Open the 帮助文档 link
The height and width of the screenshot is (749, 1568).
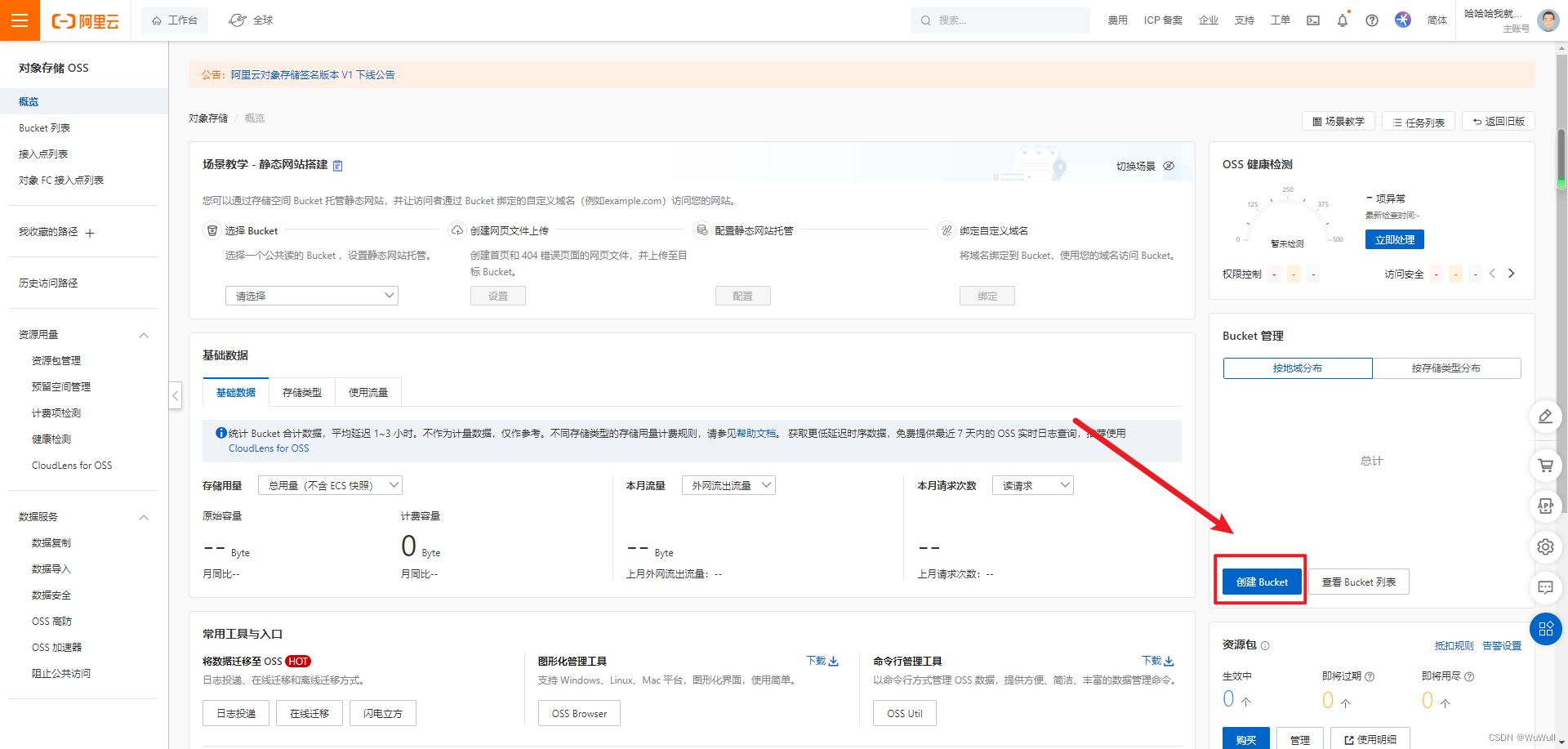point(756,434)
